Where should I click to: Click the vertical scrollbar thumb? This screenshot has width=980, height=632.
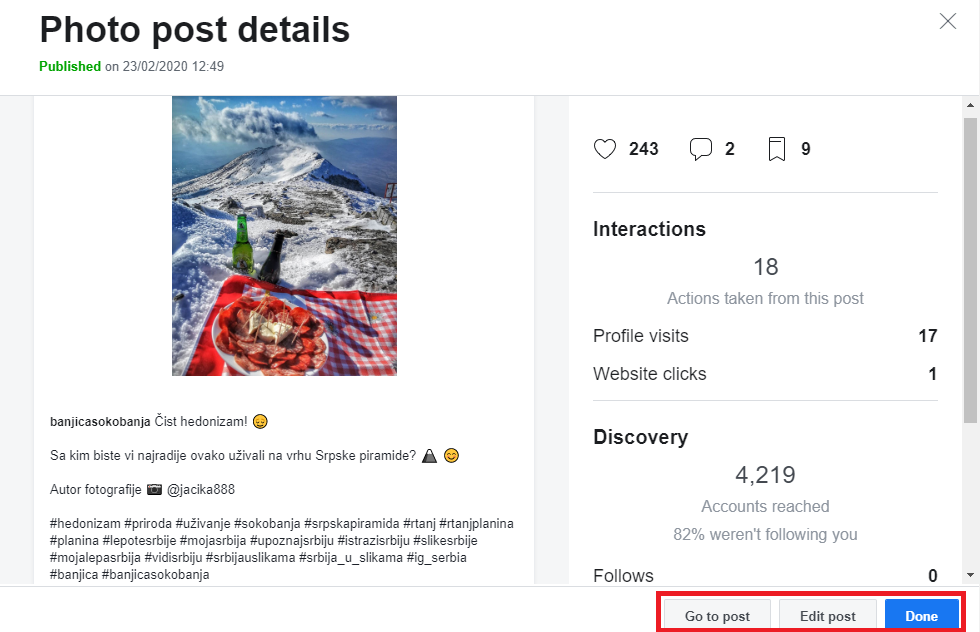(x=970, y=270)
